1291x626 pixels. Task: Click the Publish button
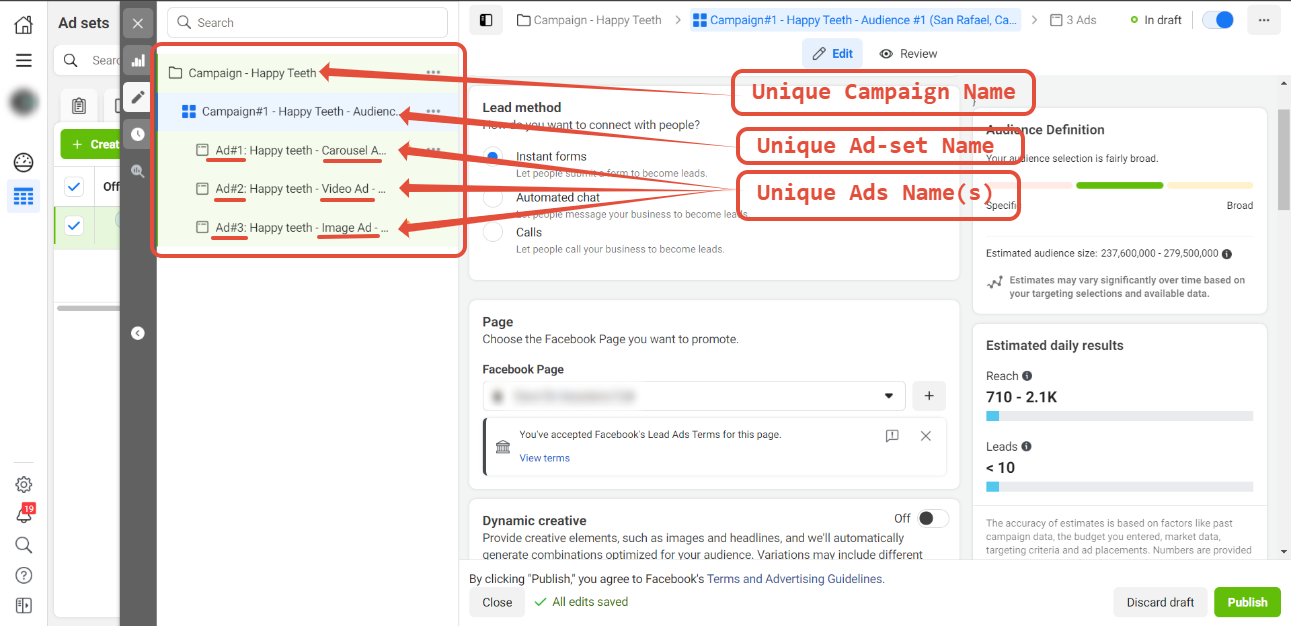tap(1247, 602)
